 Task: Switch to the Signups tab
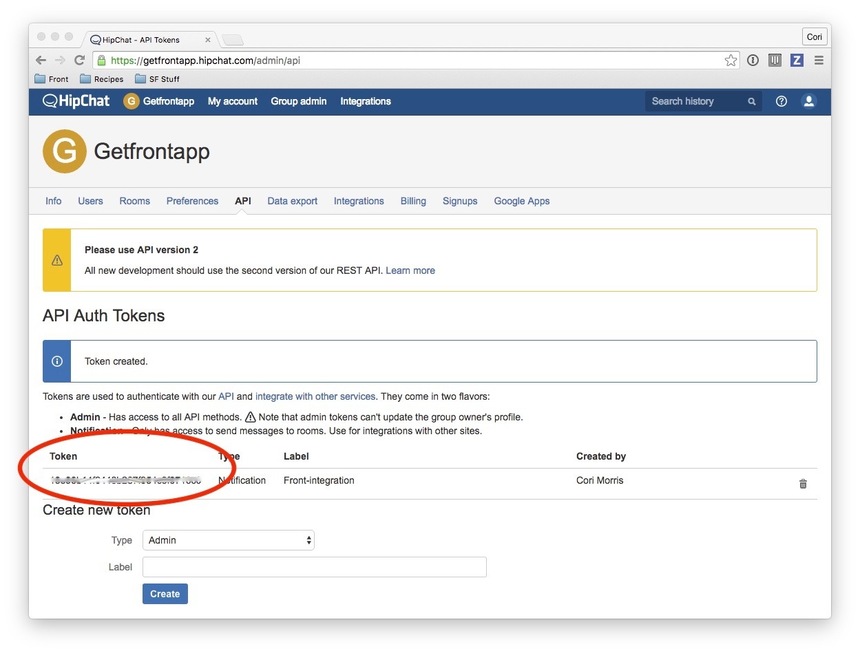(460, 201)
